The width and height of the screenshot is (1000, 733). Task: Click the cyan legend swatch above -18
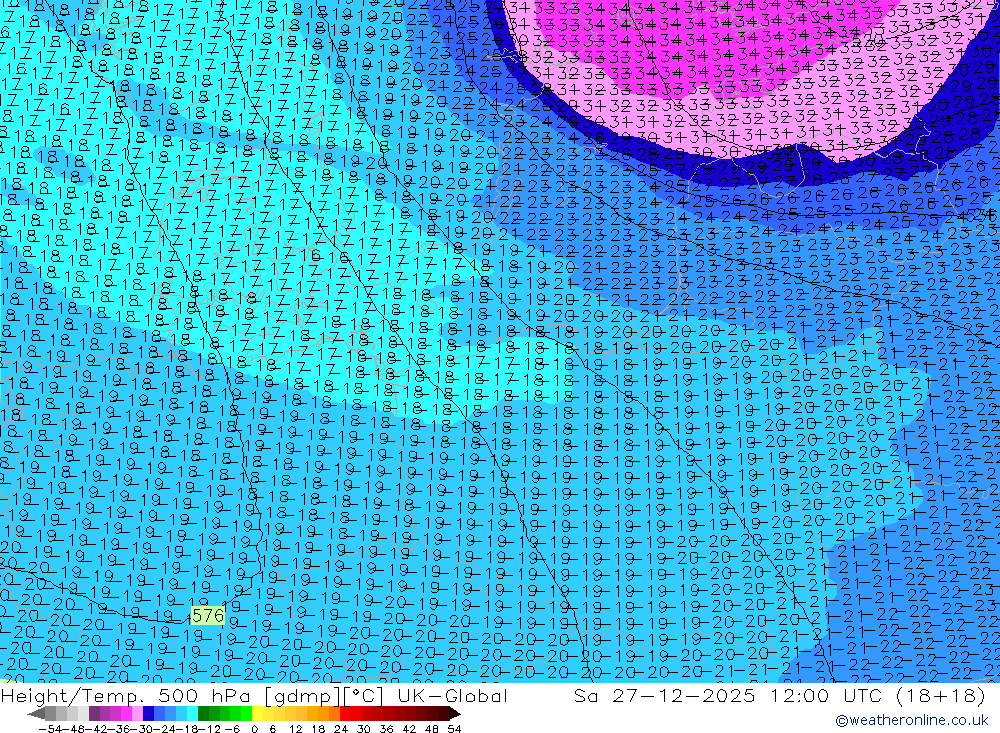pos(192,713)
